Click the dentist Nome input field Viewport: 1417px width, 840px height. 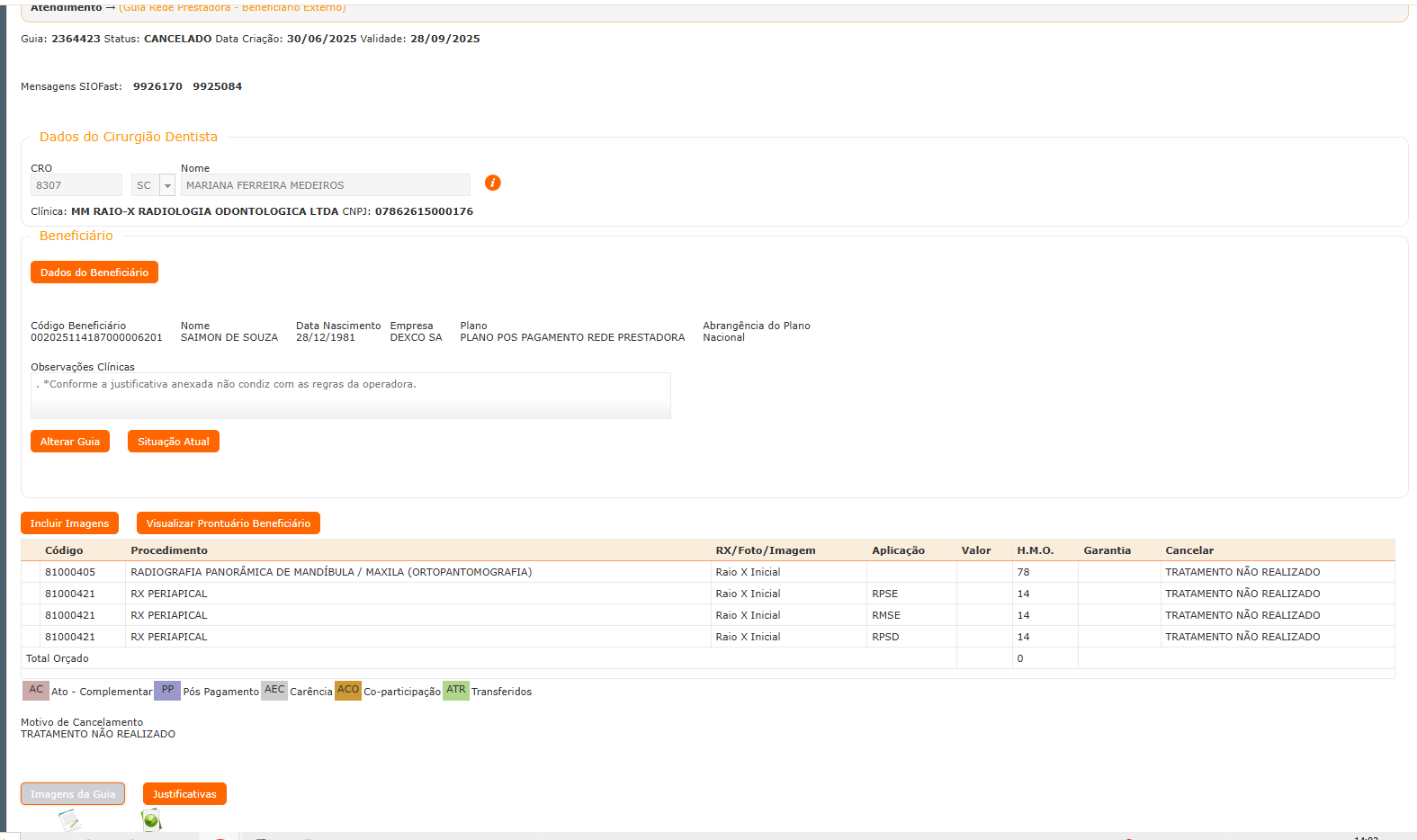click(x=325, y=185)
